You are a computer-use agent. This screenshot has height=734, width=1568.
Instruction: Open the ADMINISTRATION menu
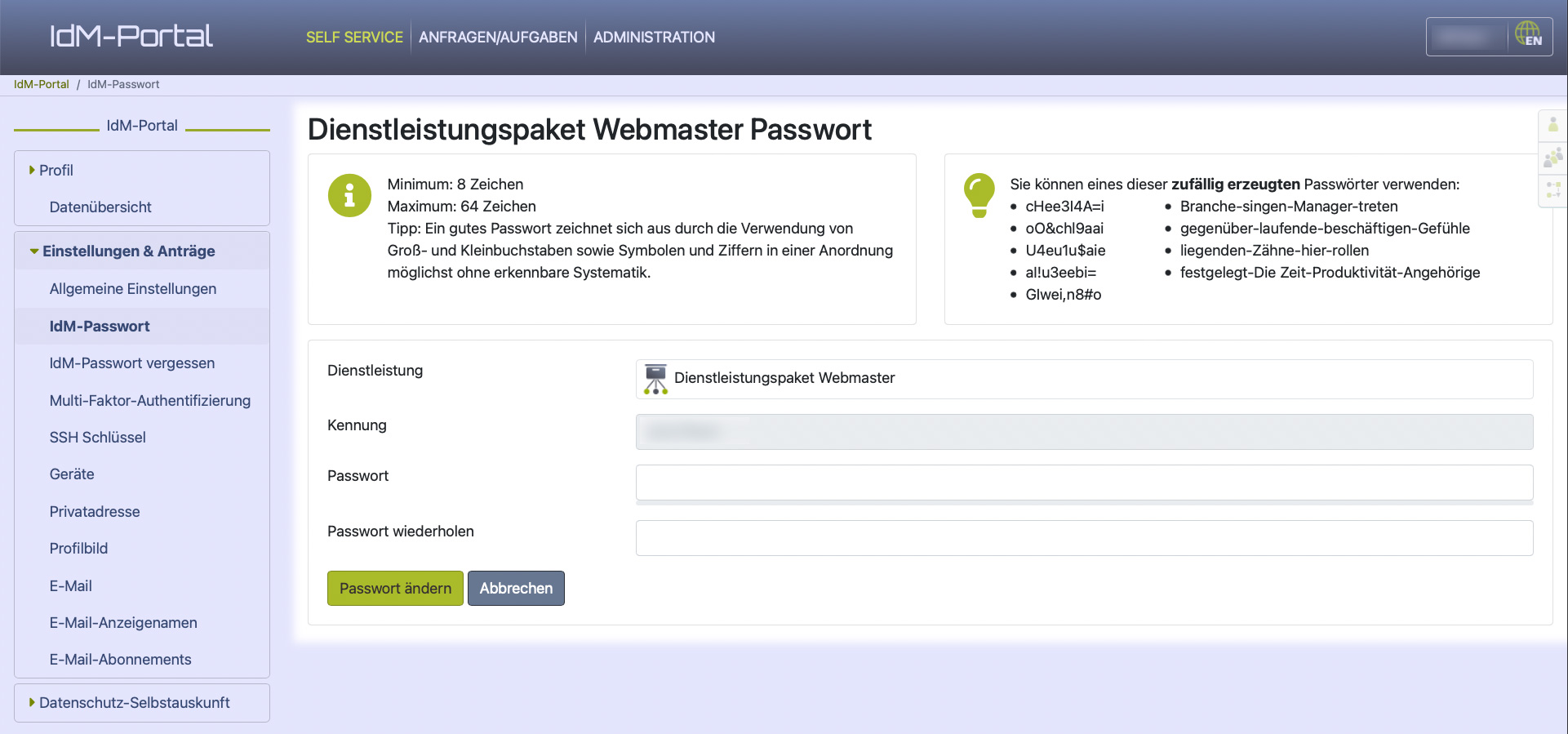coord(654,38)
